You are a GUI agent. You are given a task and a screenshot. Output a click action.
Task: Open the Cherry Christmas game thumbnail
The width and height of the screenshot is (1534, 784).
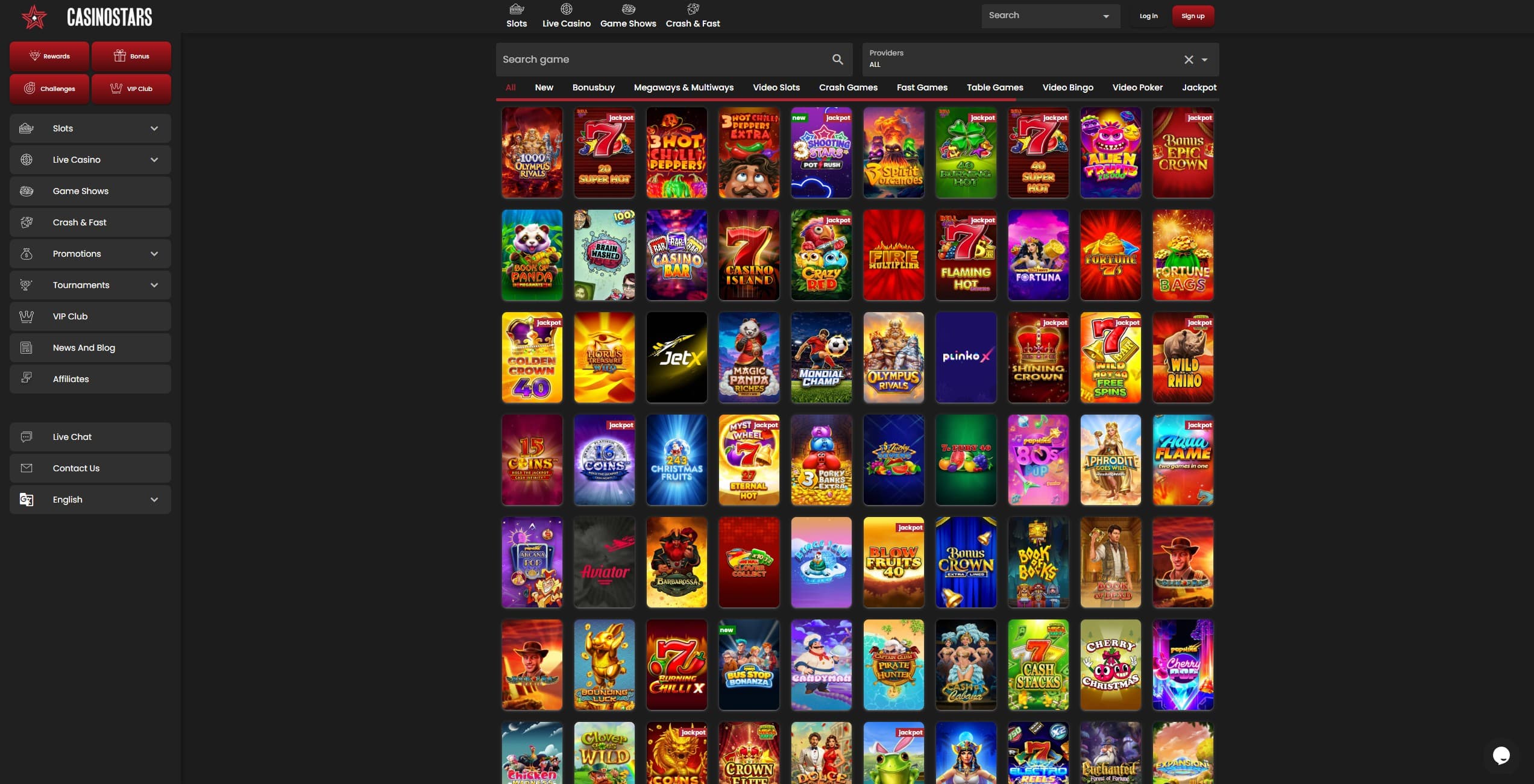(x=1110, y=665)
